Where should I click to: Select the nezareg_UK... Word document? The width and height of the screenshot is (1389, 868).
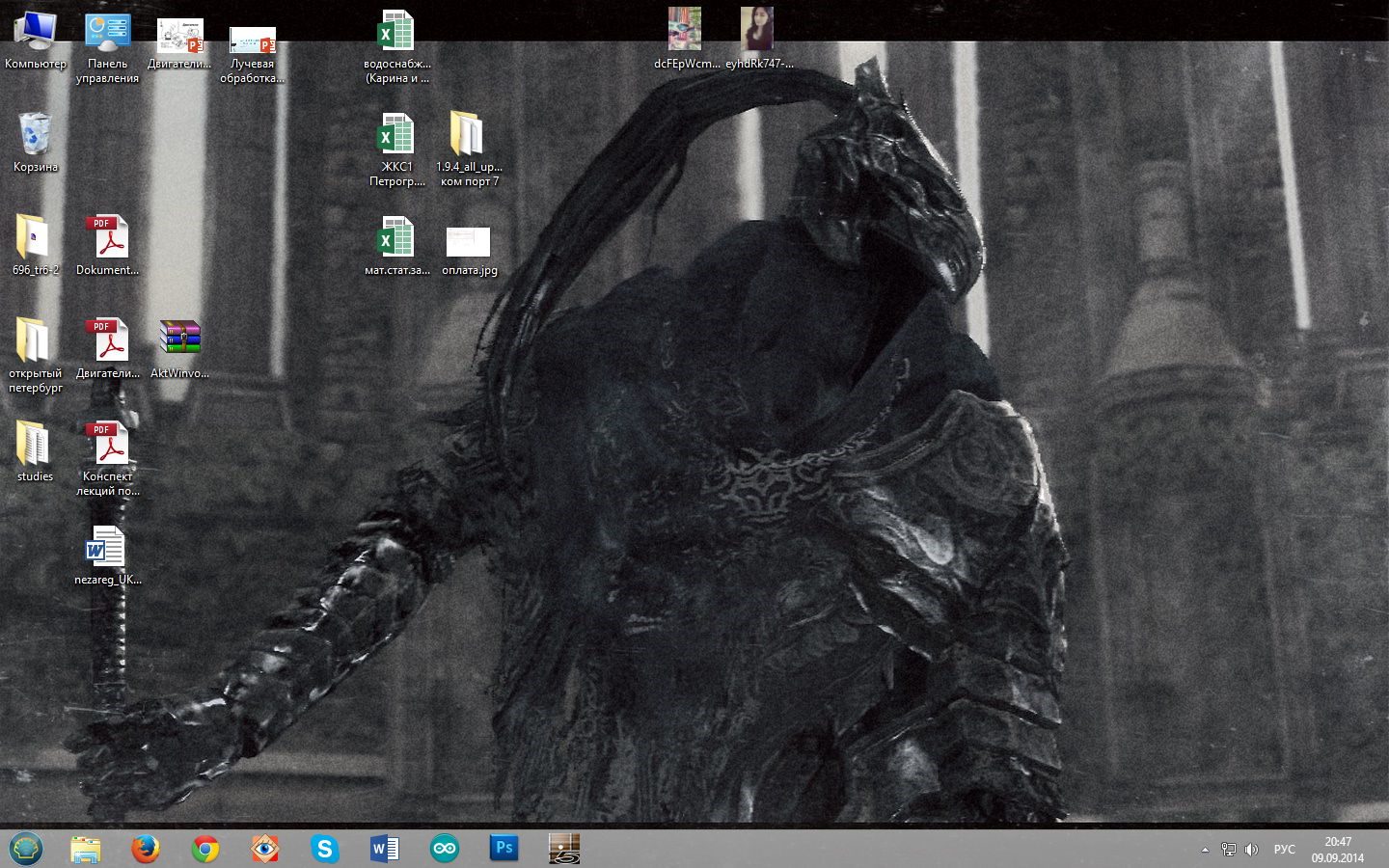(x=107, y=556)
